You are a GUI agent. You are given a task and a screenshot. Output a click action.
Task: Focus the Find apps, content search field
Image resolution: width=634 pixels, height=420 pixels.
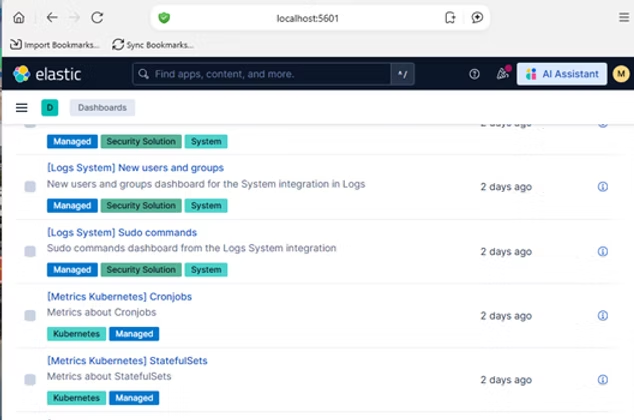(x=262, y=74)
